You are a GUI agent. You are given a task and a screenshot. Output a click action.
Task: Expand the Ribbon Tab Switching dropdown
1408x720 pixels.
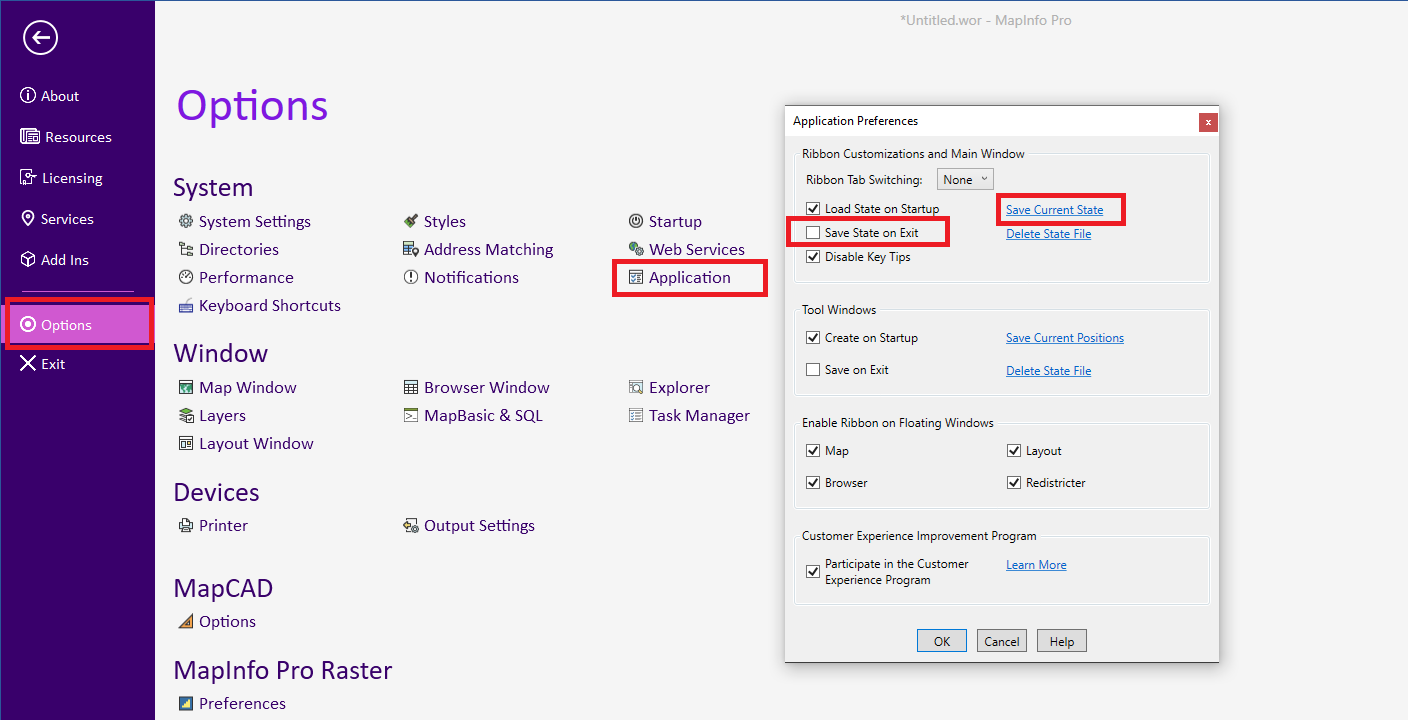[x=965, y=179]
